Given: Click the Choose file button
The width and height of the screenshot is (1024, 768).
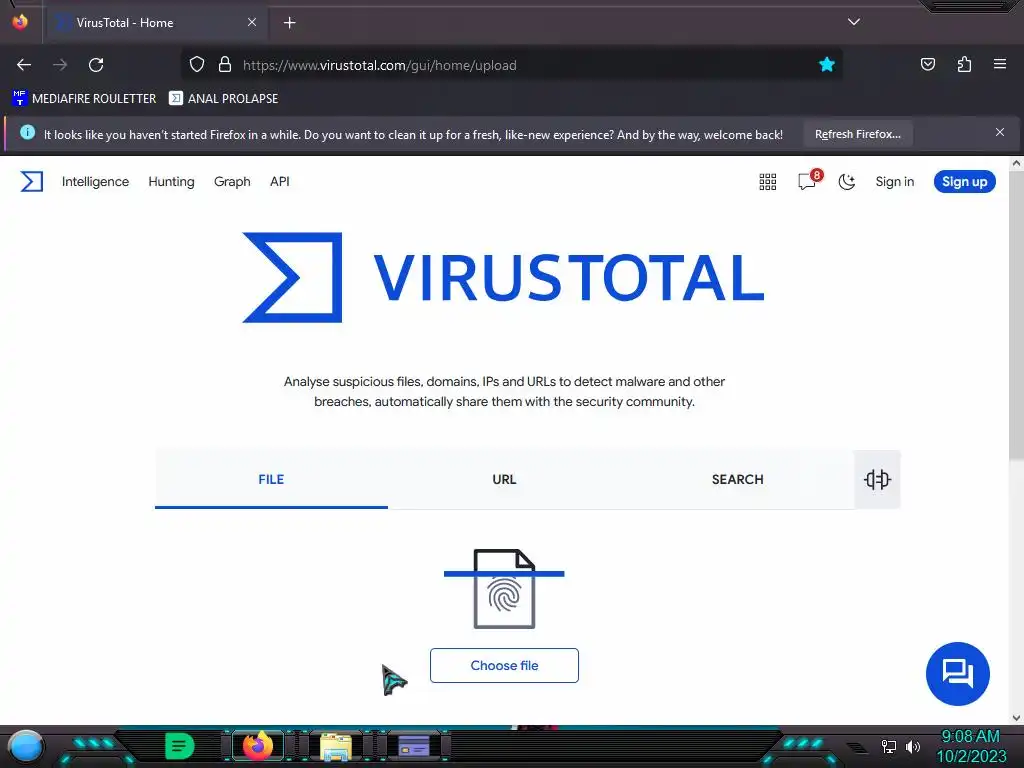Looking at the screenshot, I should point(504,665).
